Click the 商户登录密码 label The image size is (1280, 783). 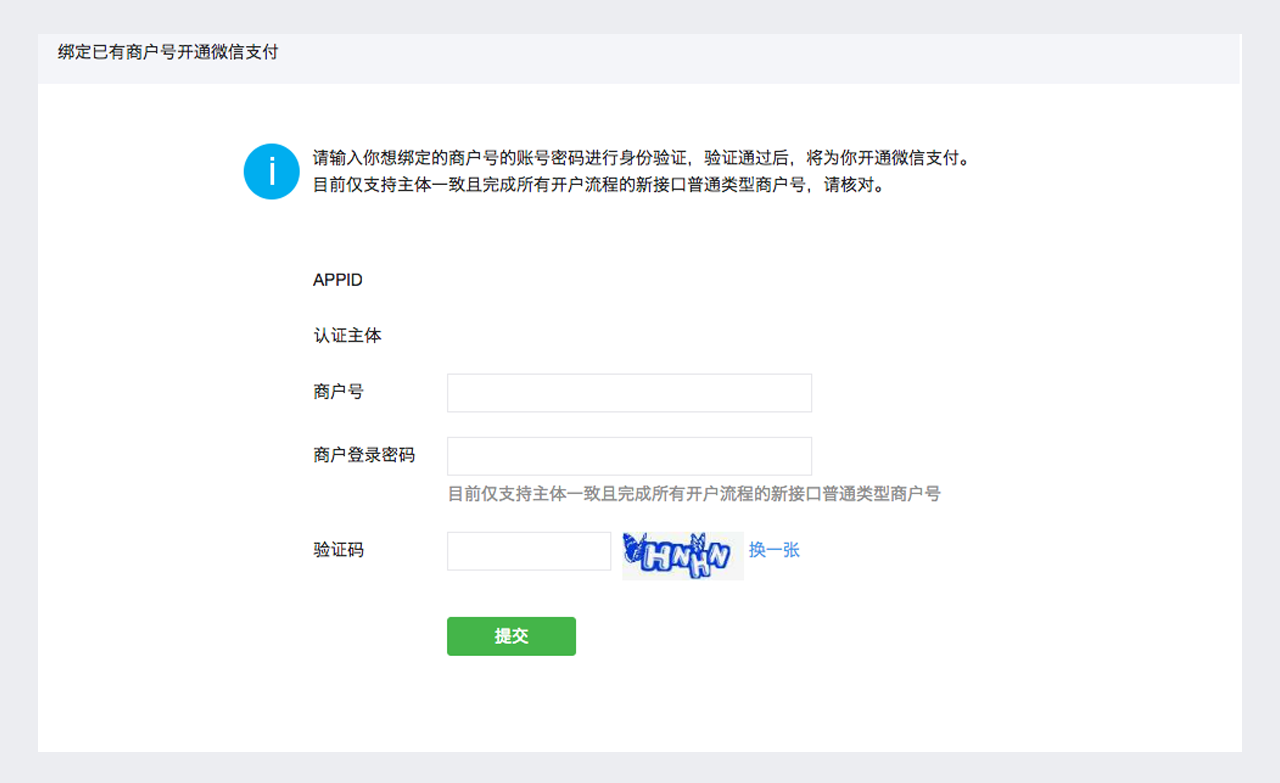tap(364, 455)
